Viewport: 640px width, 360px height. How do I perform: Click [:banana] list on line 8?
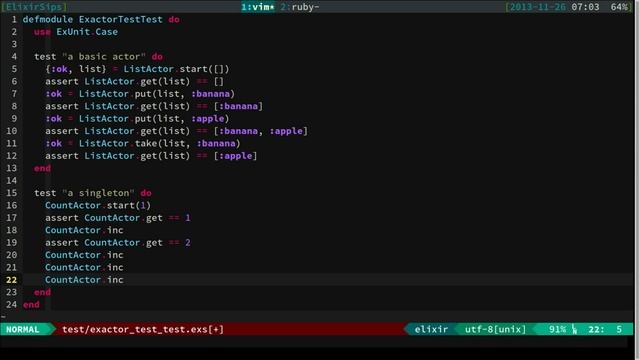[x=238, y=106]
